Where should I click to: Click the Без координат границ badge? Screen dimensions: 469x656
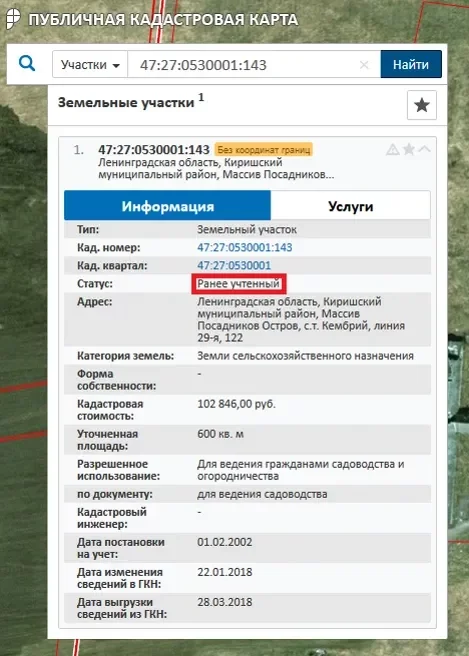(264, 150)
